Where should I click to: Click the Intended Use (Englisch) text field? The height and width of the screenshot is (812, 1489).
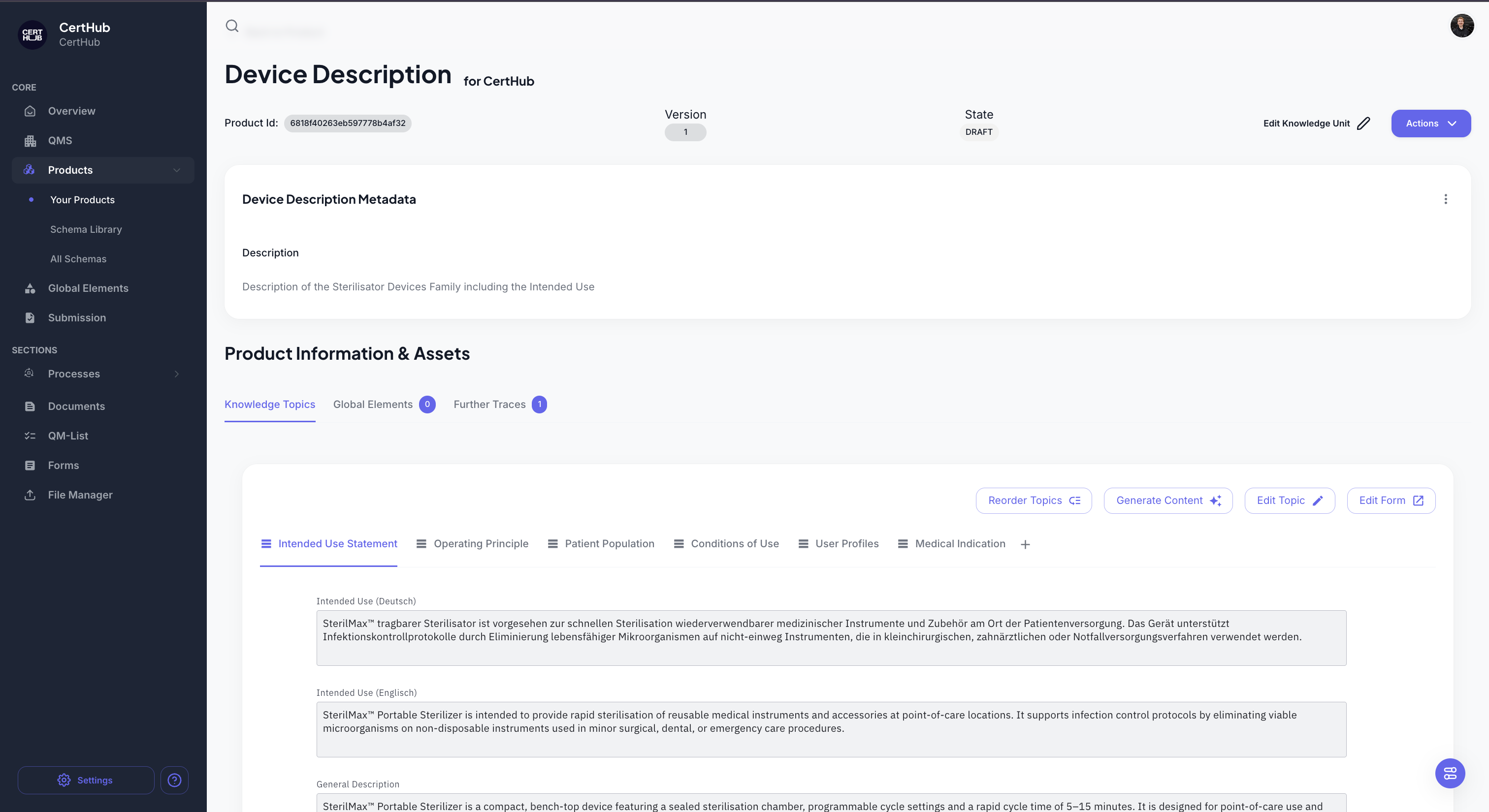[831, 729]
